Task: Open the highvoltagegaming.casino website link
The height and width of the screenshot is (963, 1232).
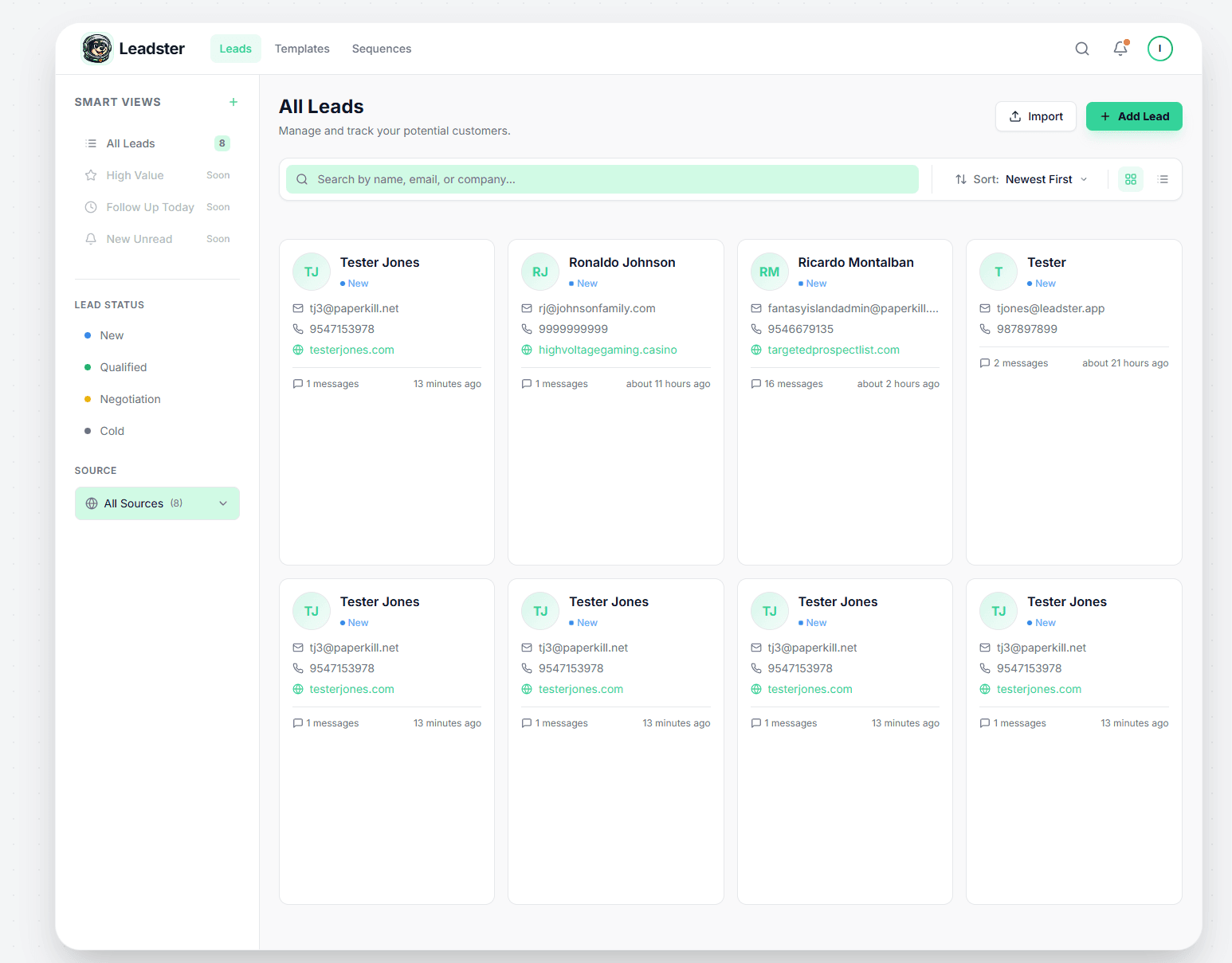Action: 607,349
